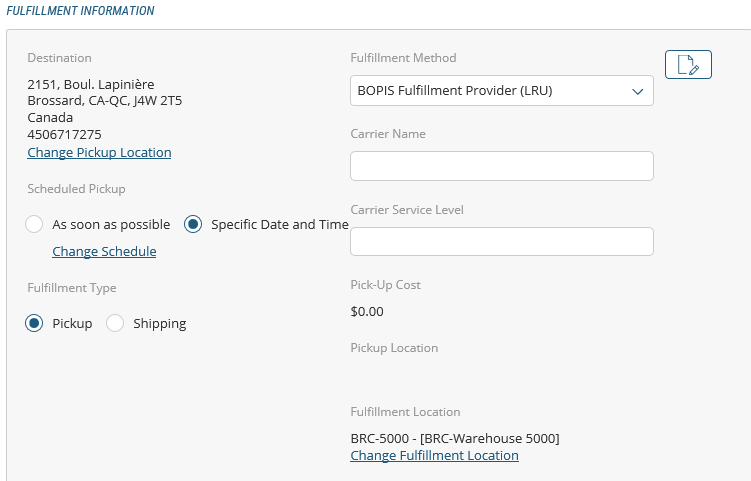Open the Change Schedule link
751x481 pixels.
coord(104,251)
